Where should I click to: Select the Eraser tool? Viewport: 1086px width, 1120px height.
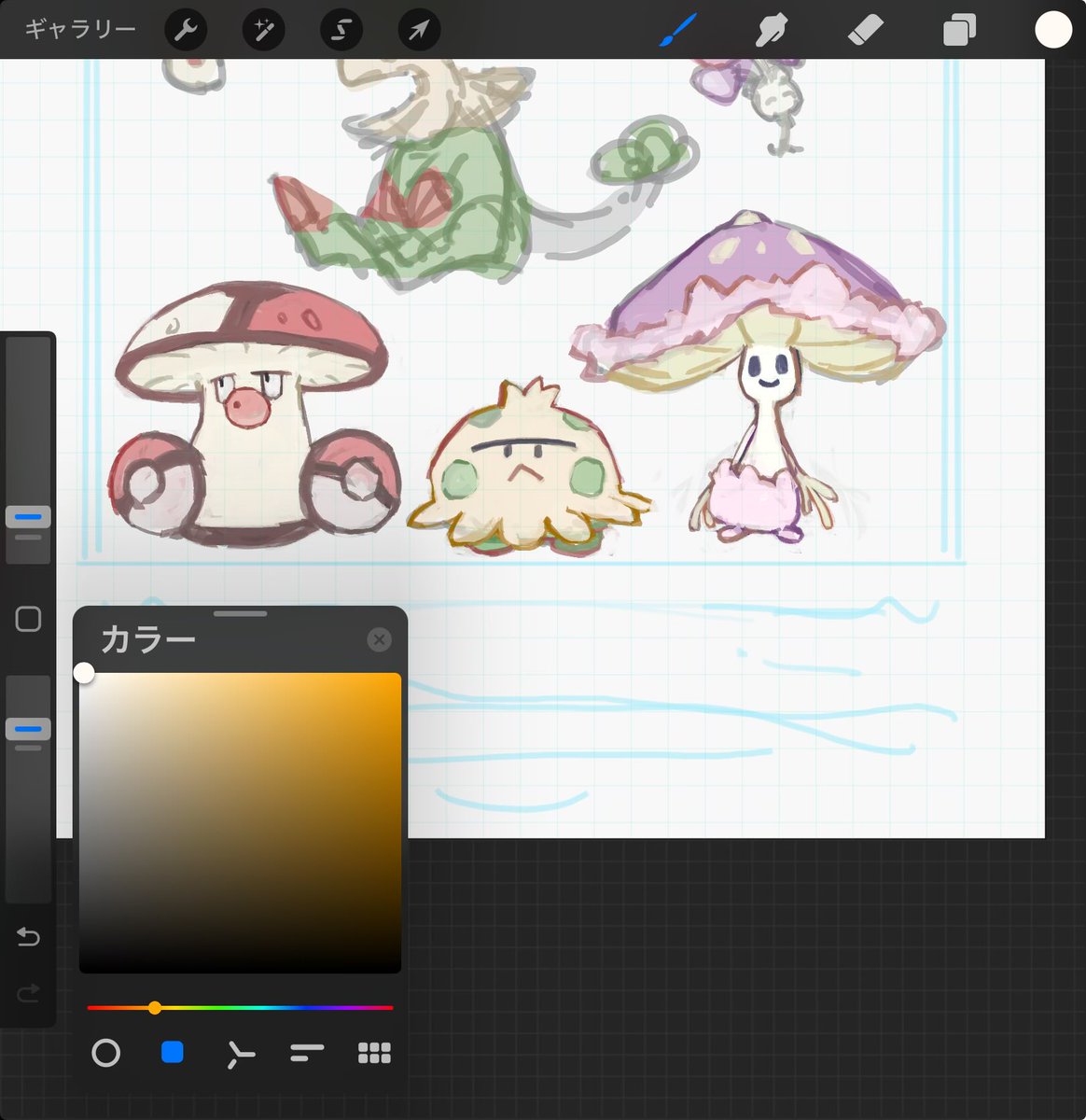[865, 30]
